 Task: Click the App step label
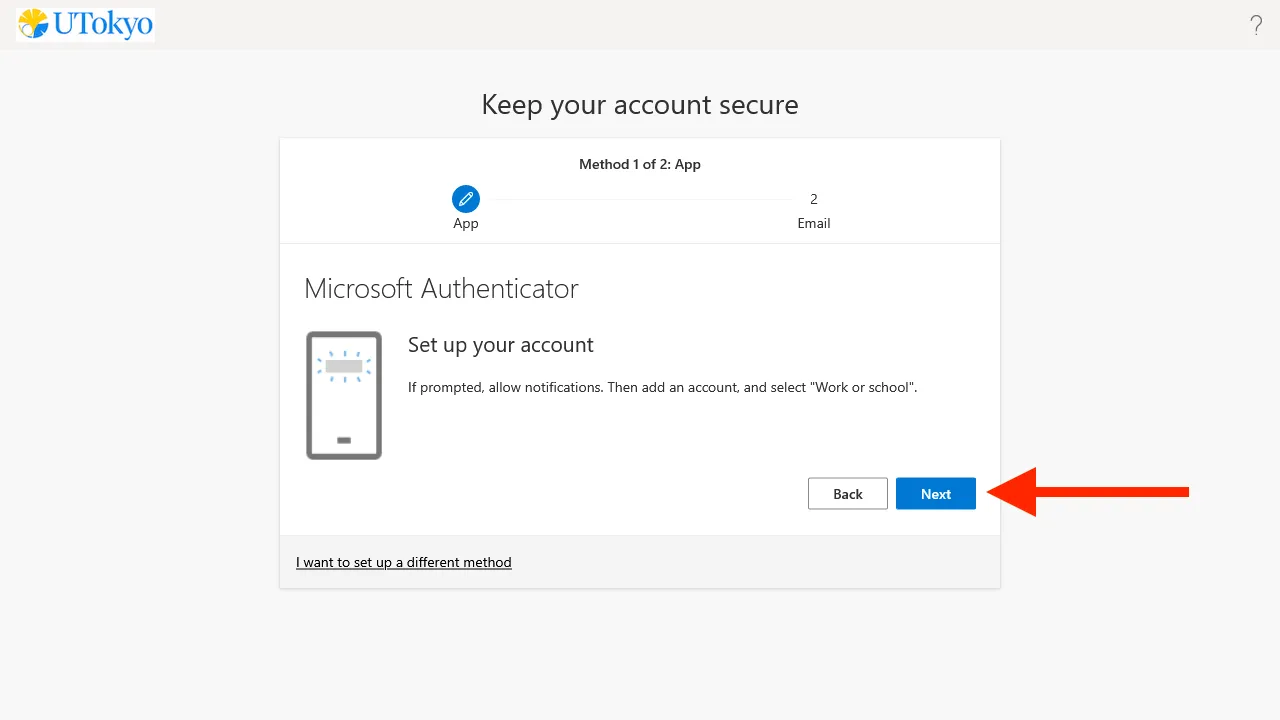click(466, 224)
